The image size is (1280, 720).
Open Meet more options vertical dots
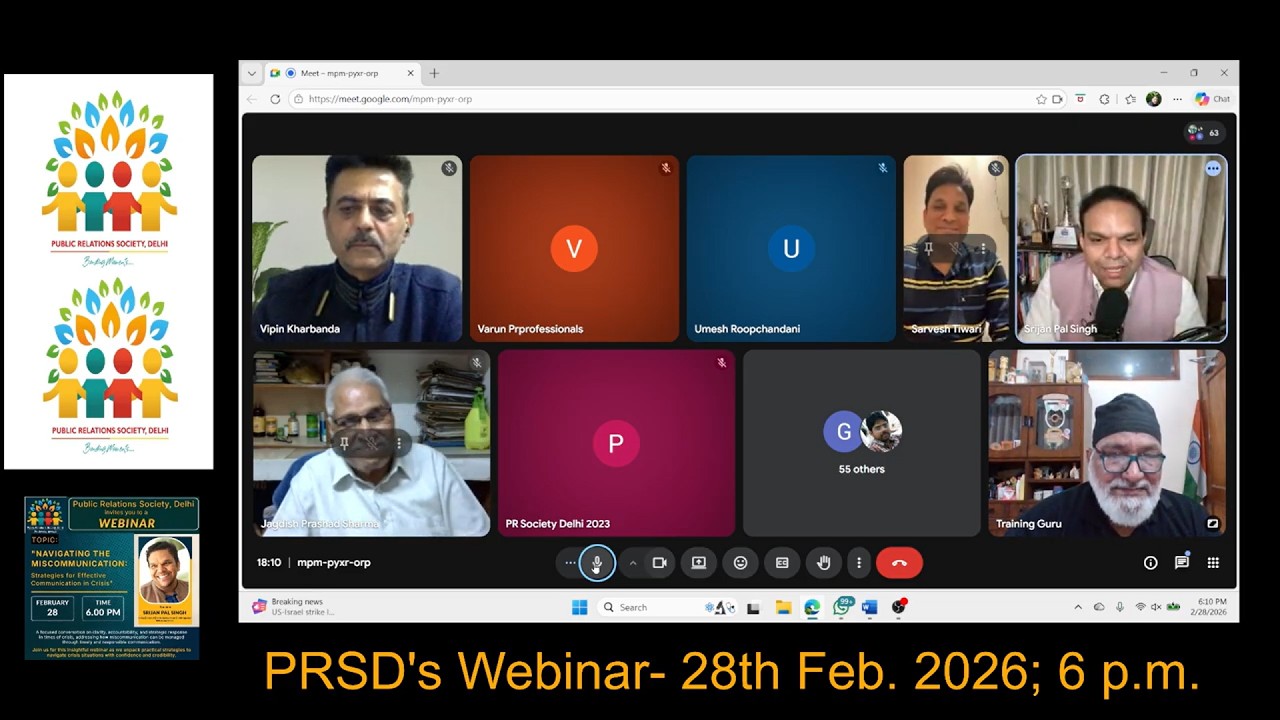(x=858, y=563)
